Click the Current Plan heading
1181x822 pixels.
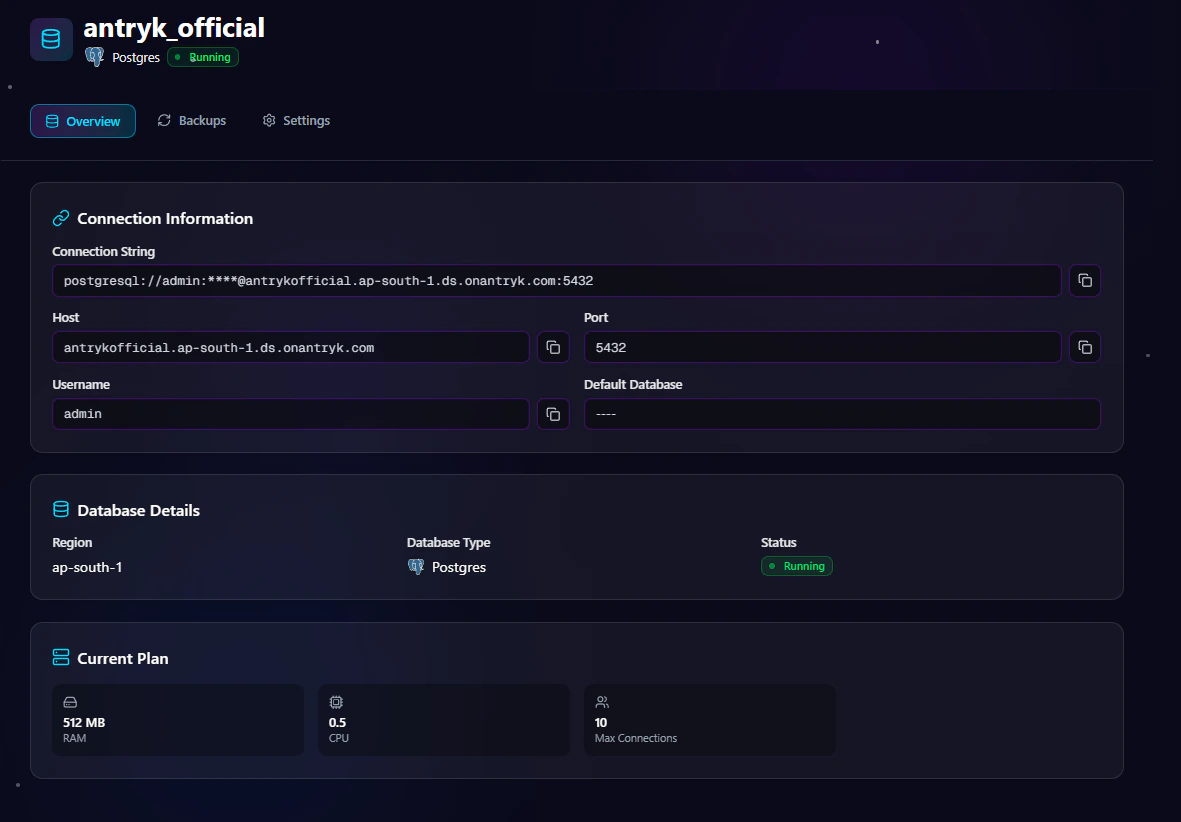point(123,658)
